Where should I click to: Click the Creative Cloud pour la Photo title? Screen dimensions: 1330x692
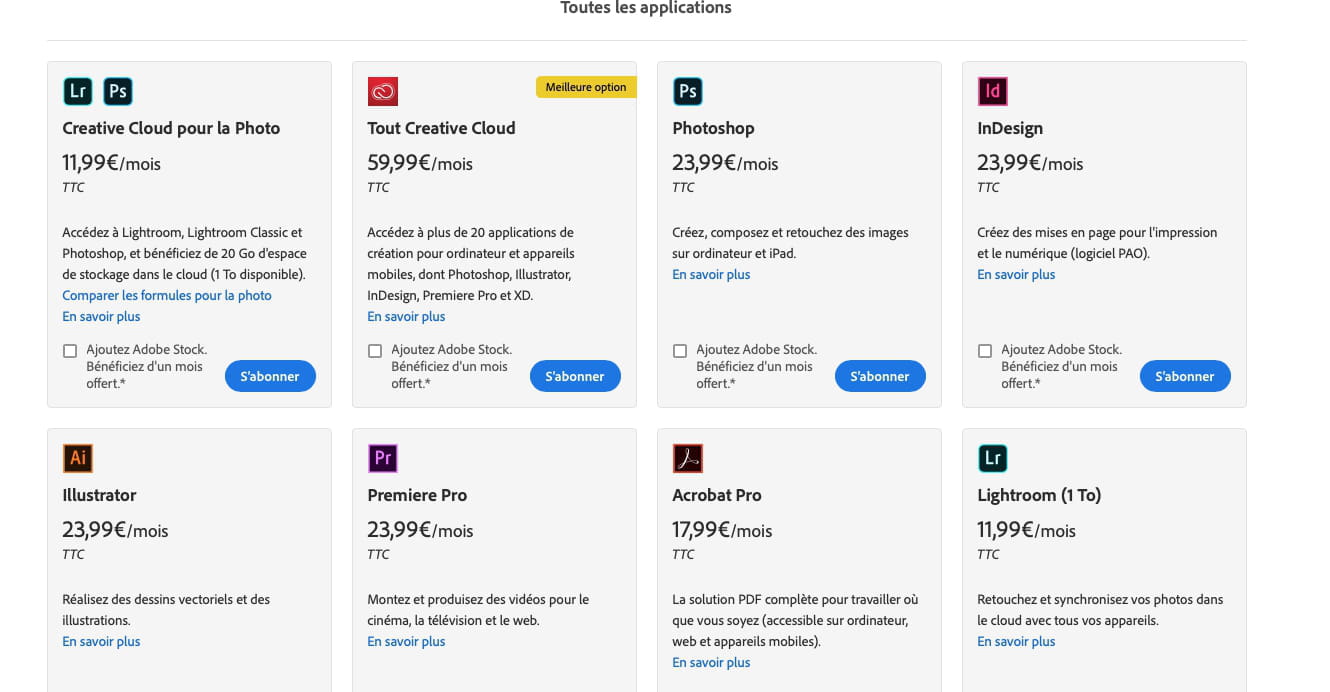coord(171,128)
